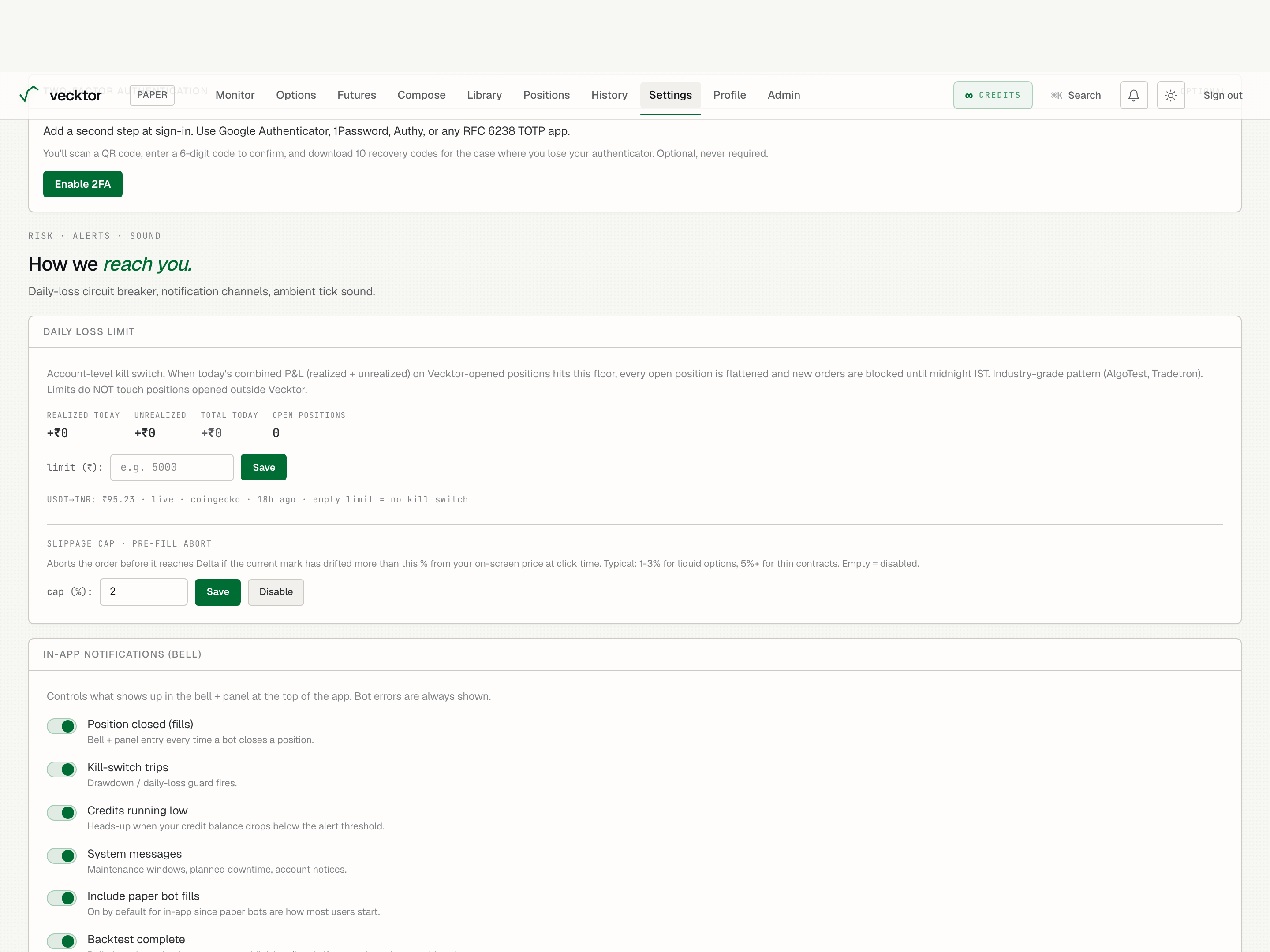
Task: Toggle Kill-switch trips notifications
Action: [x=61, y=769]
